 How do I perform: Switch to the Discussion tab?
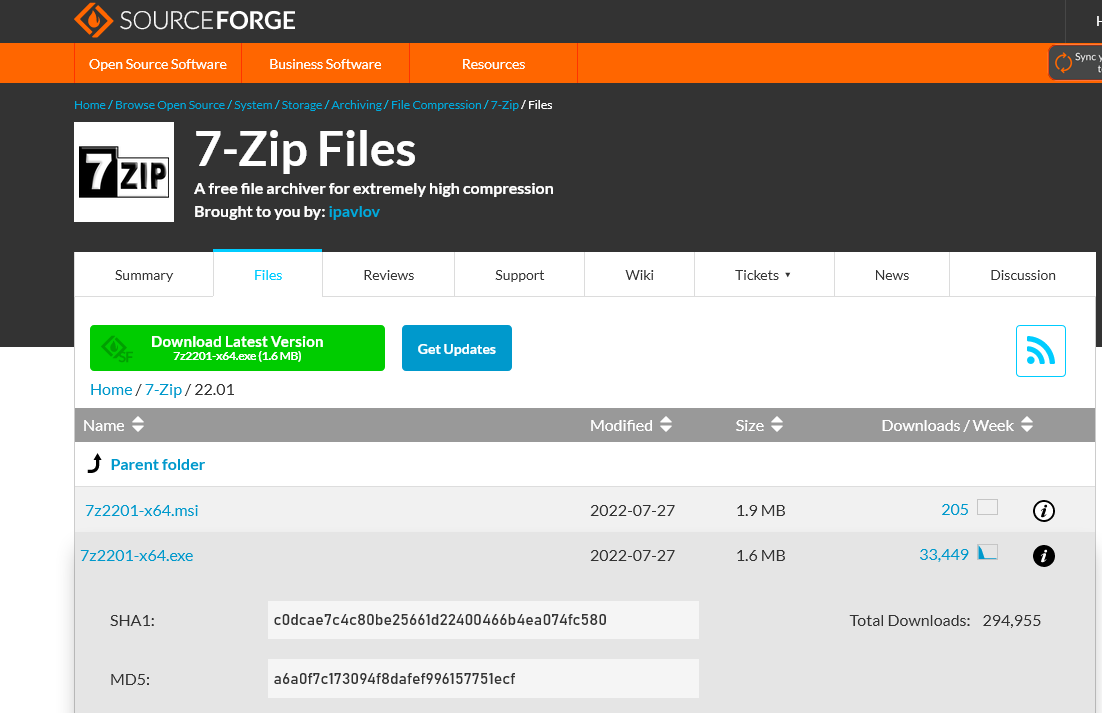1023,275
